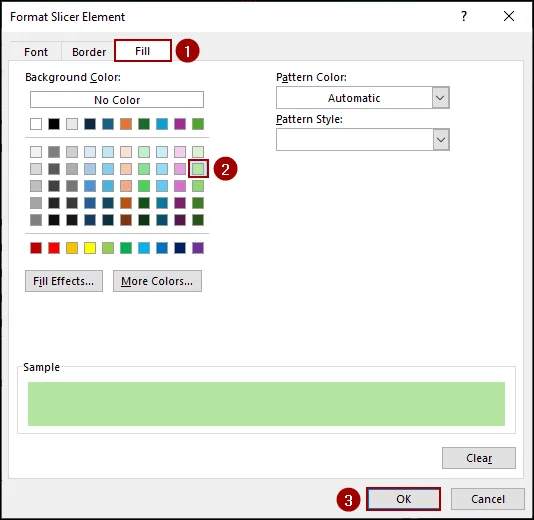Viewport: 534px width, 520px height.
Task: Pick the brown darkest shade in orange column
Action: (x=126, y=220)
